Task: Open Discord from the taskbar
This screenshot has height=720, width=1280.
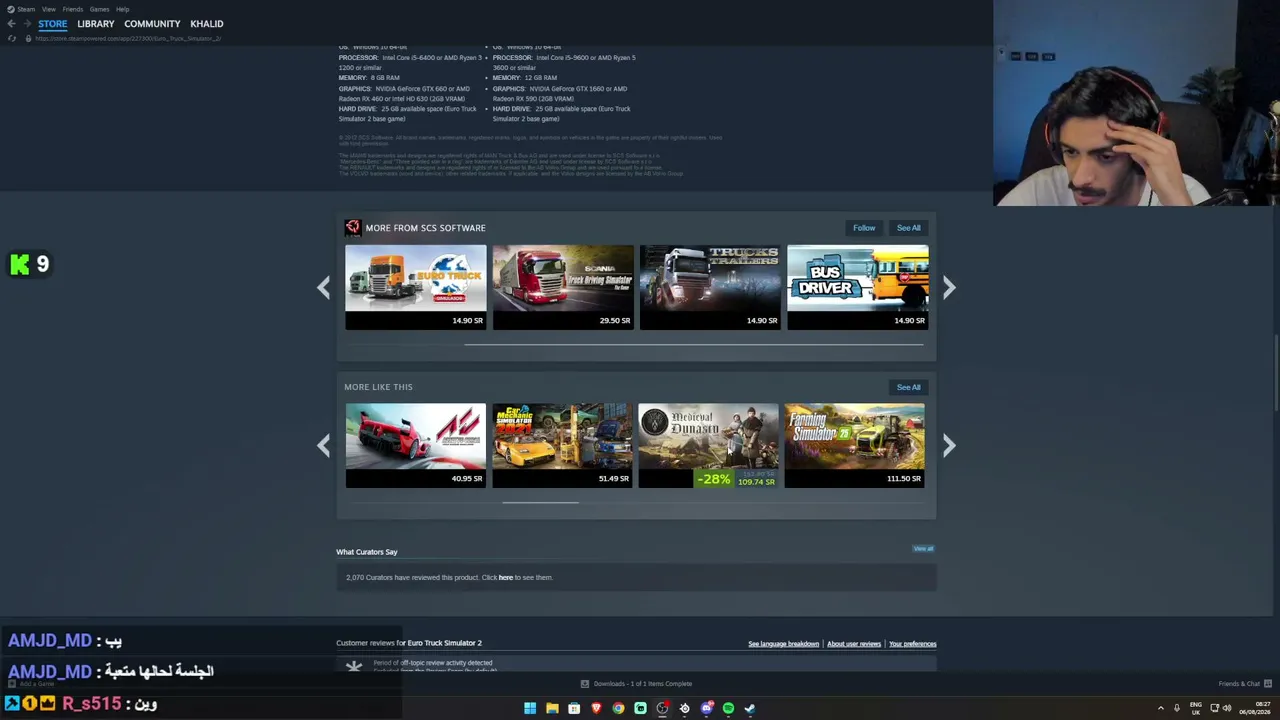Action: (x=706, y=708)
